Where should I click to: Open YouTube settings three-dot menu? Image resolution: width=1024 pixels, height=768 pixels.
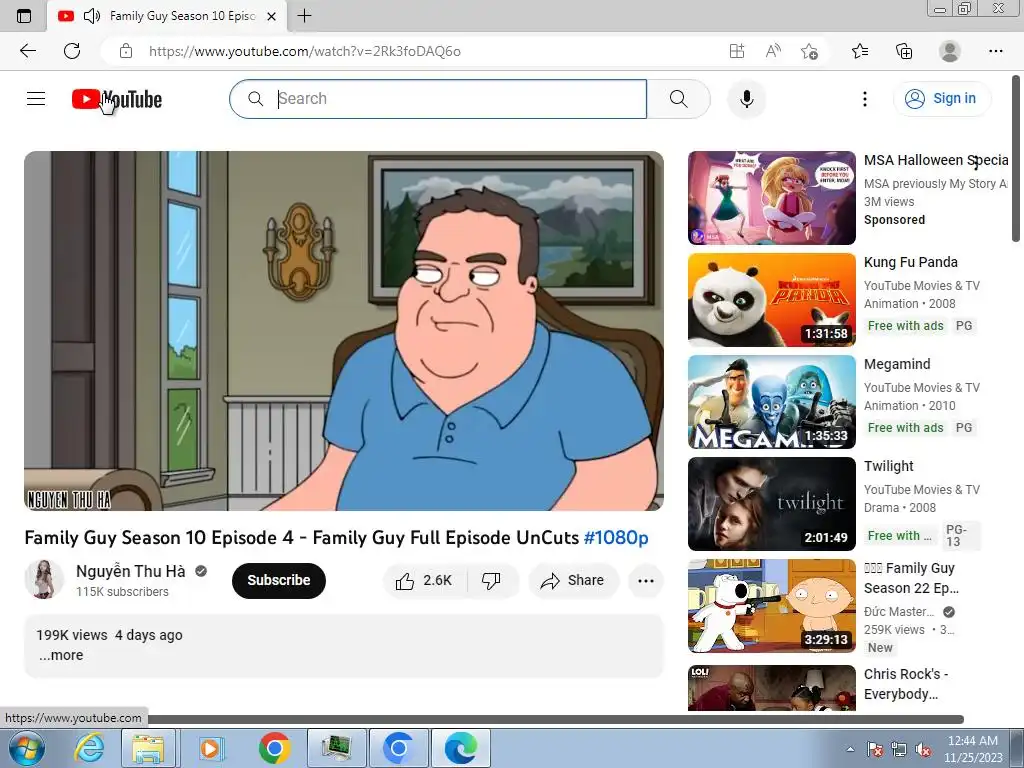(865, 99)
